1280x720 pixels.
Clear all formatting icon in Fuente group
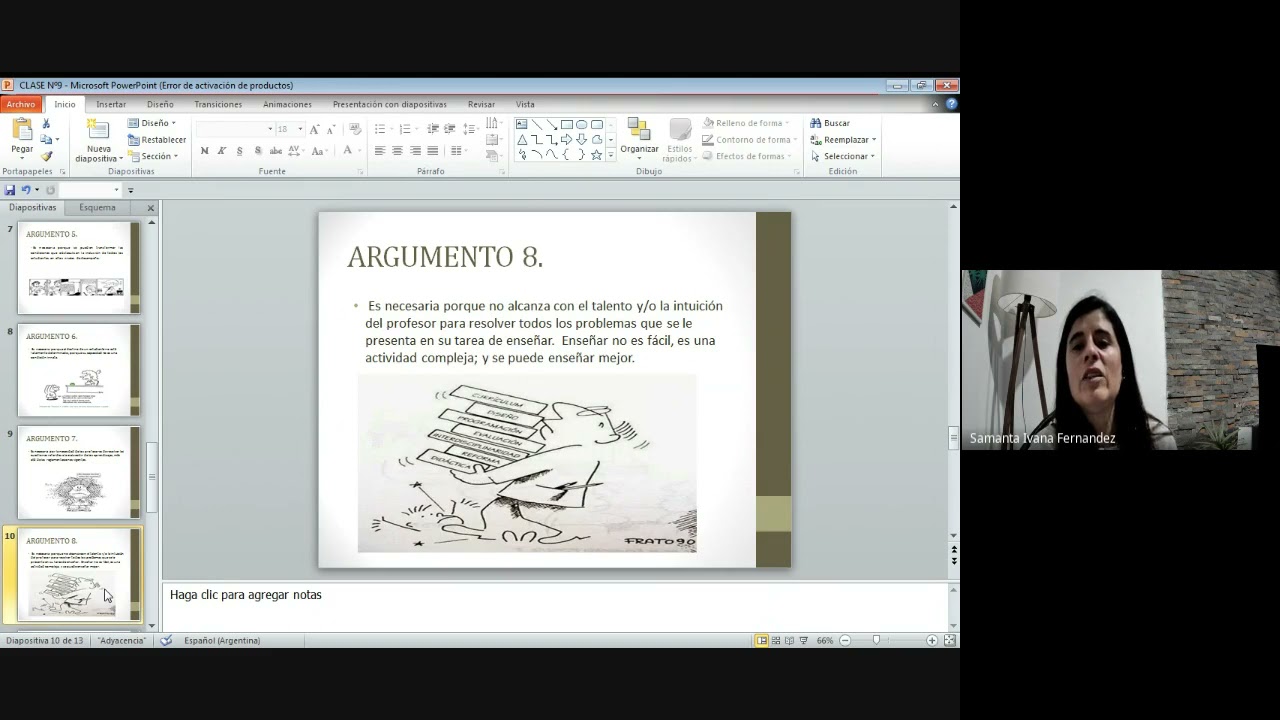(354, 128)
